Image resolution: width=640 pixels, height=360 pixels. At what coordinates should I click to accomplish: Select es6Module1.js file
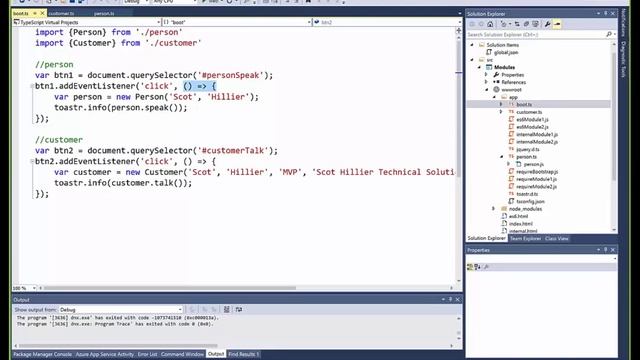point(532,120)
